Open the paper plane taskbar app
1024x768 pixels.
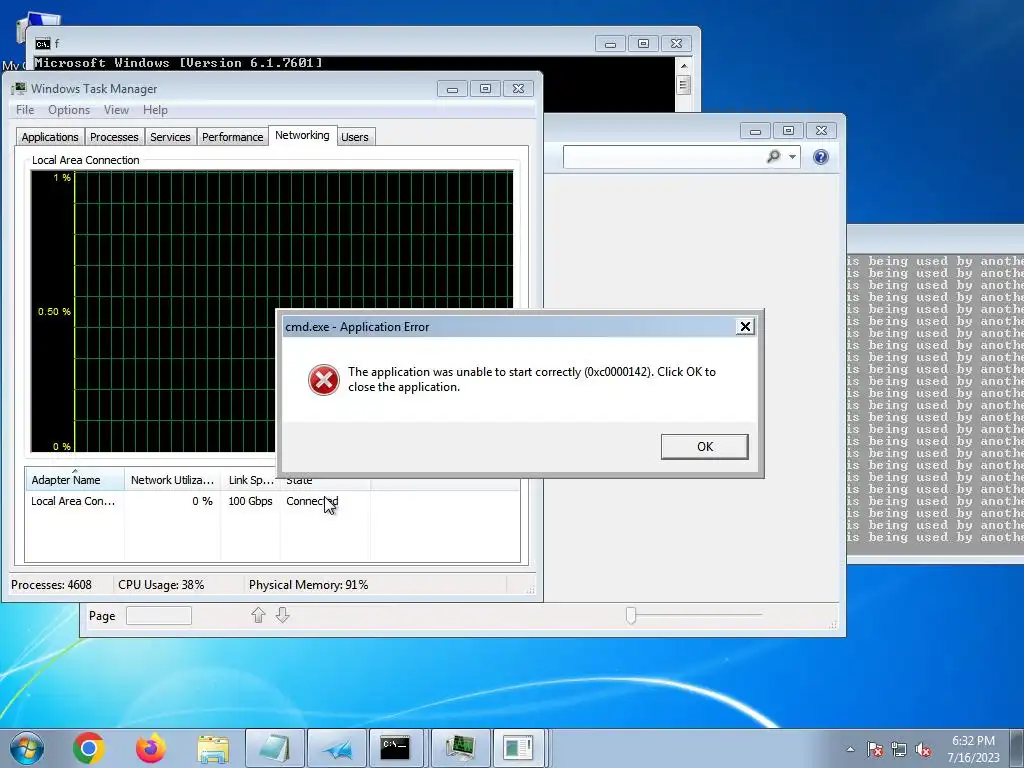336,748
